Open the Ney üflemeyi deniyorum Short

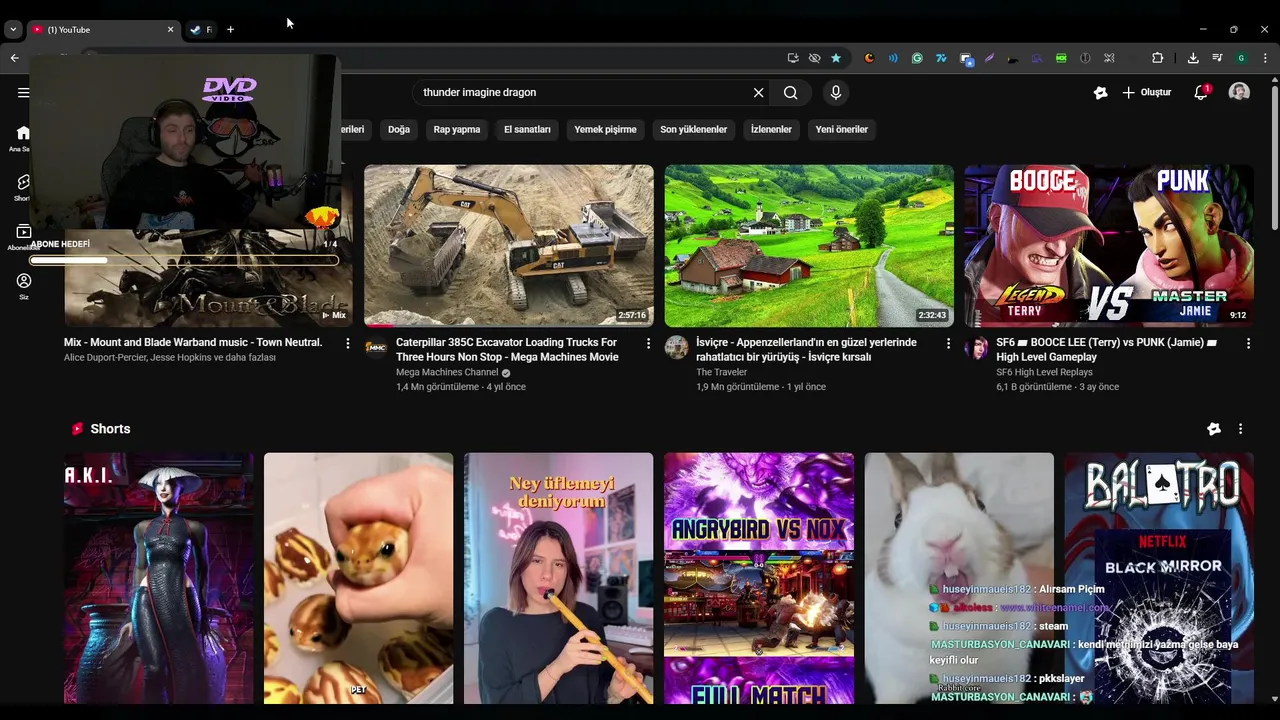pyautogui.click(x=558, y=578)
